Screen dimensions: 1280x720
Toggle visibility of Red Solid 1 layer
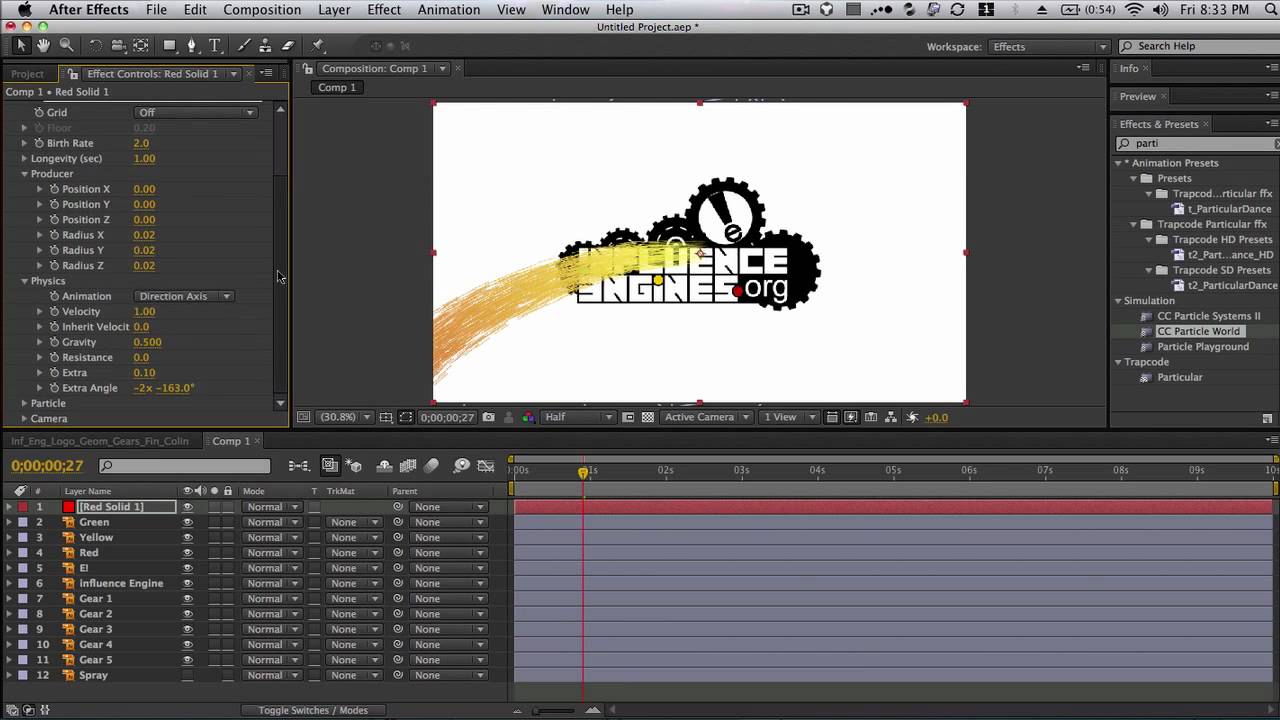[x=187, y=507]
